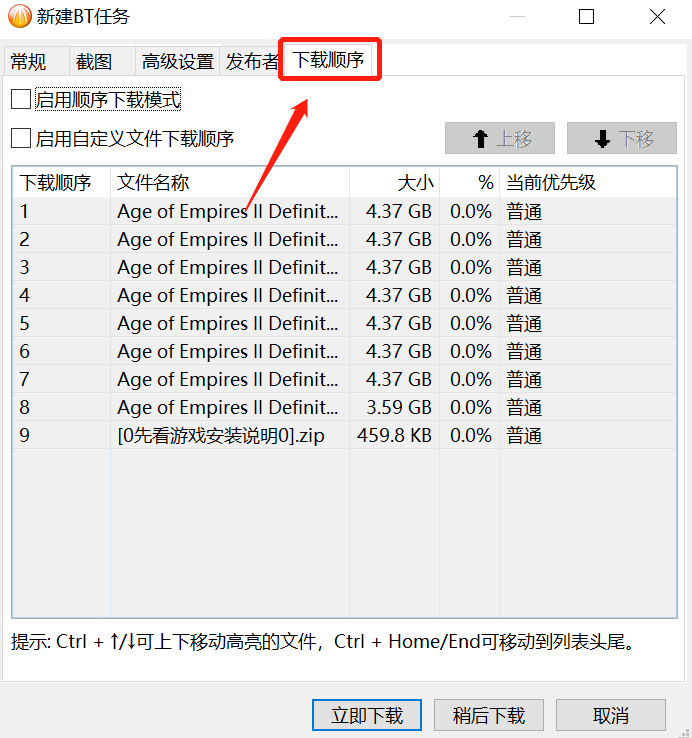Viewport: 692px width, 738px height.
Task: Maximize the 新建BT任务 window
Action: click(x=586, y=17)
